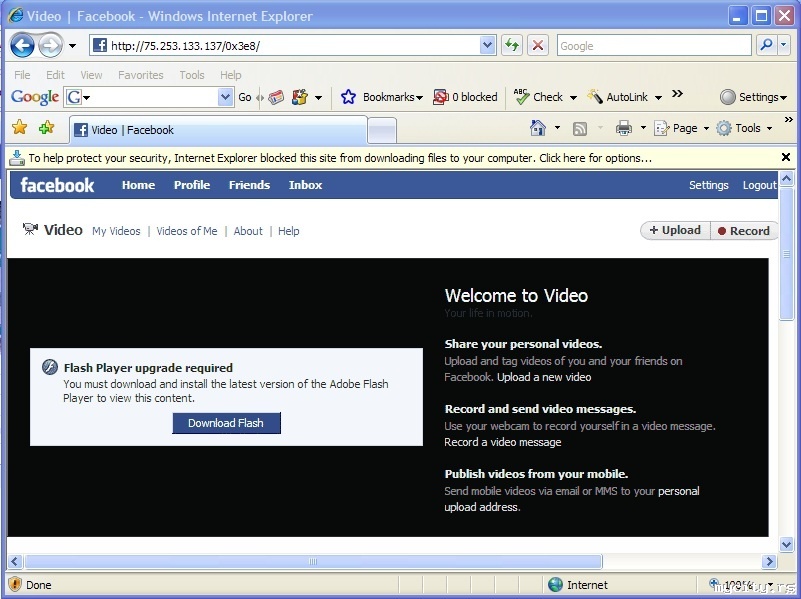Click the Upload a new video link
The height and width of the screenshot is (599, 801).
tap(544, 377)
